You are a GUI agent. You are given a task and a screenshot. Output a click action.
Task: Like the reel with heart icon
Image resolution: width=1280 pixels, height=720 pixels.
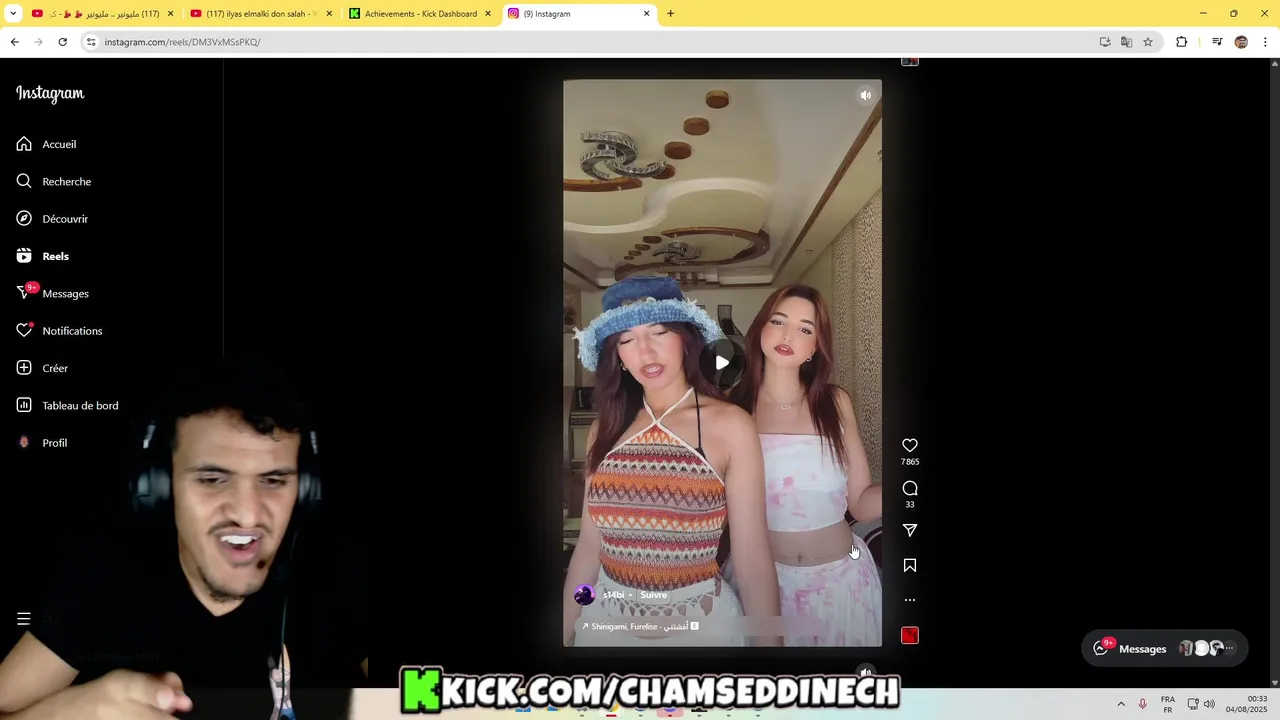point(910,445)
